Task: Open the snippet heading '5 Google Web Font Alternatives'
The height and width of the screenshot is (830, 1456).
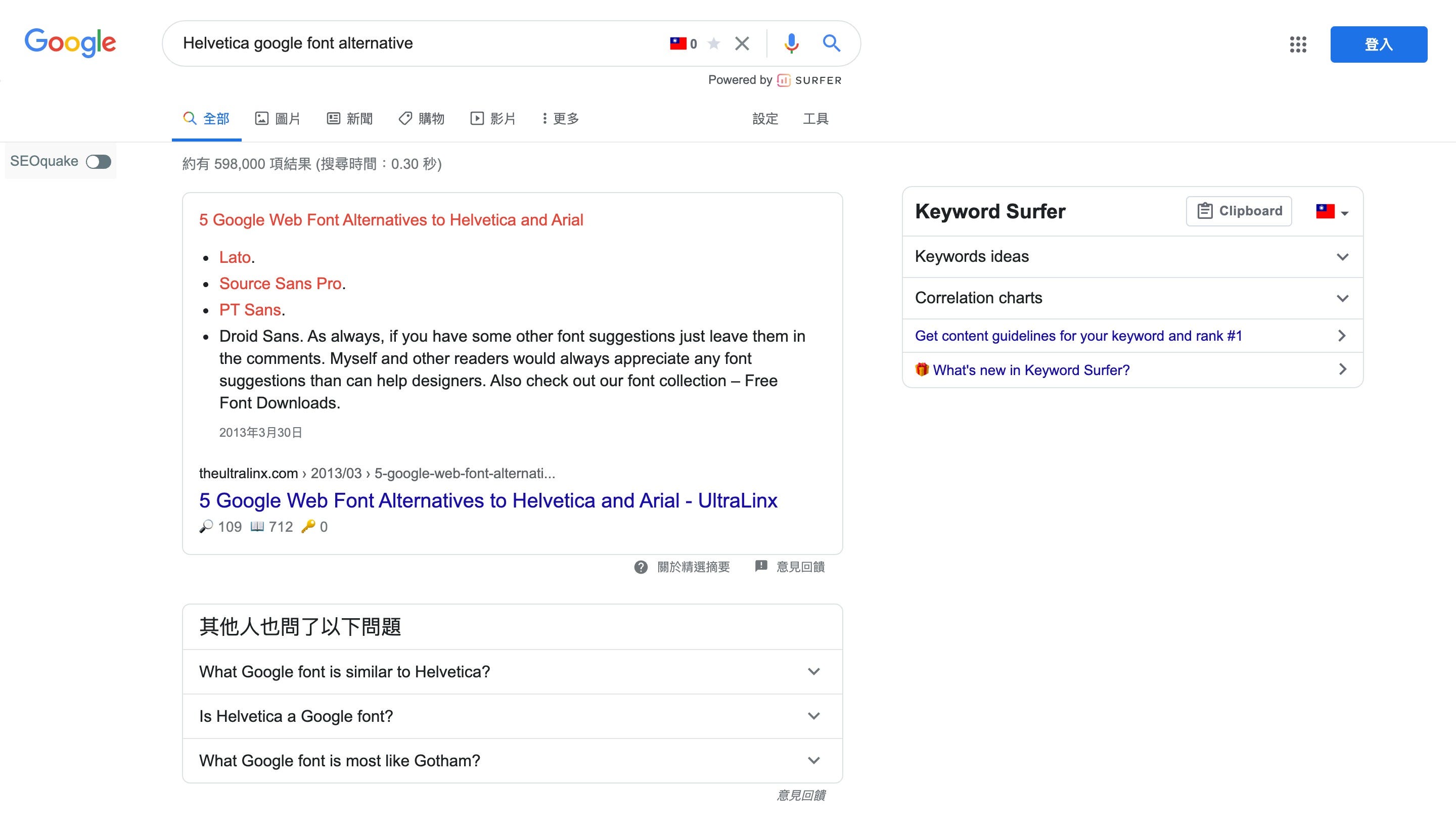Action: coord(391,220)
